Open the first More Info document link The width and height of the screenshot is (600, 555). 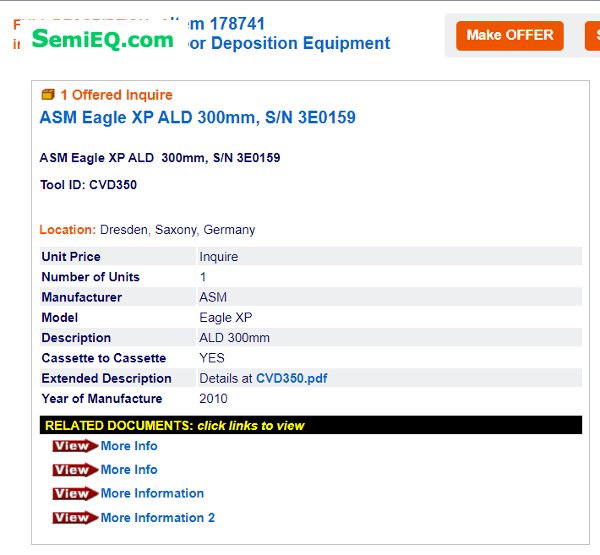tap(129, 446)
